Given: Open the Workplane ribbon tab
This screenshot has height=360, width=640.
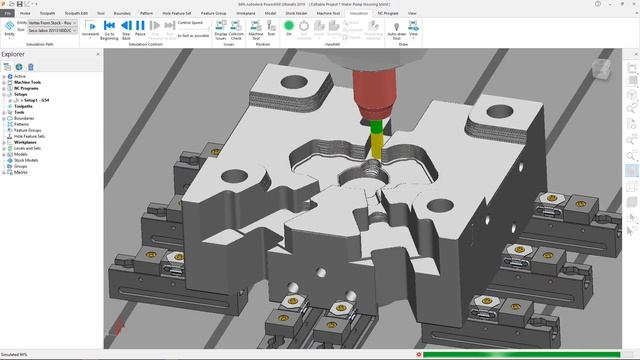Looking at the screenshot, I should click(x=246, y=13).
